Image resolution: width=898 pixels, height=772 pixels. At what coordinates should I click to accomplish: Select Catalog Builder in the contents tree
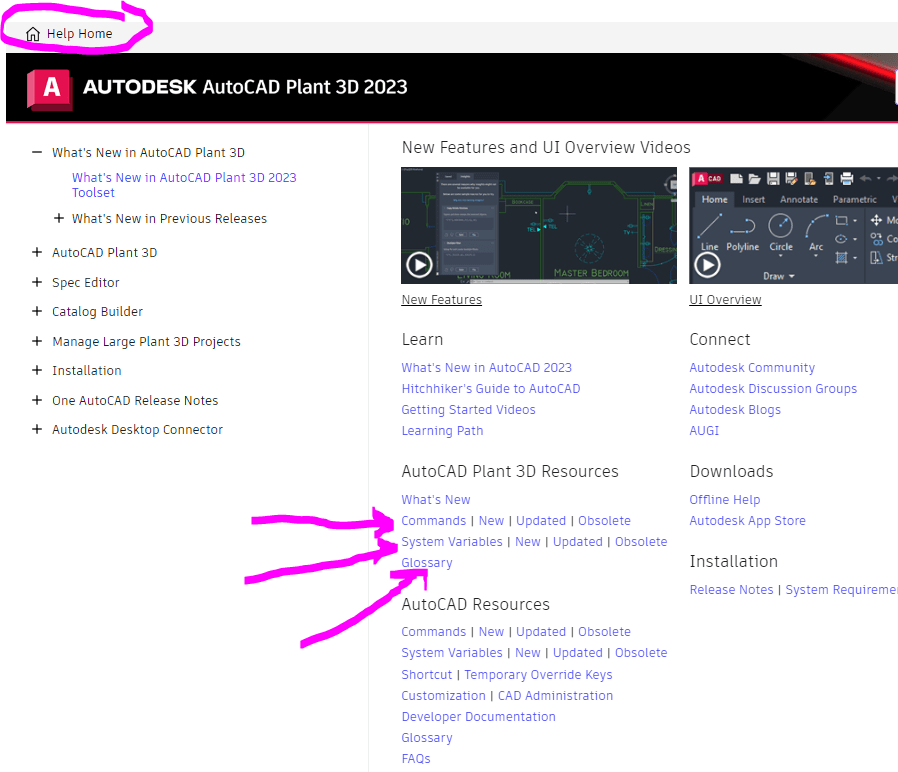pos(97,312)
